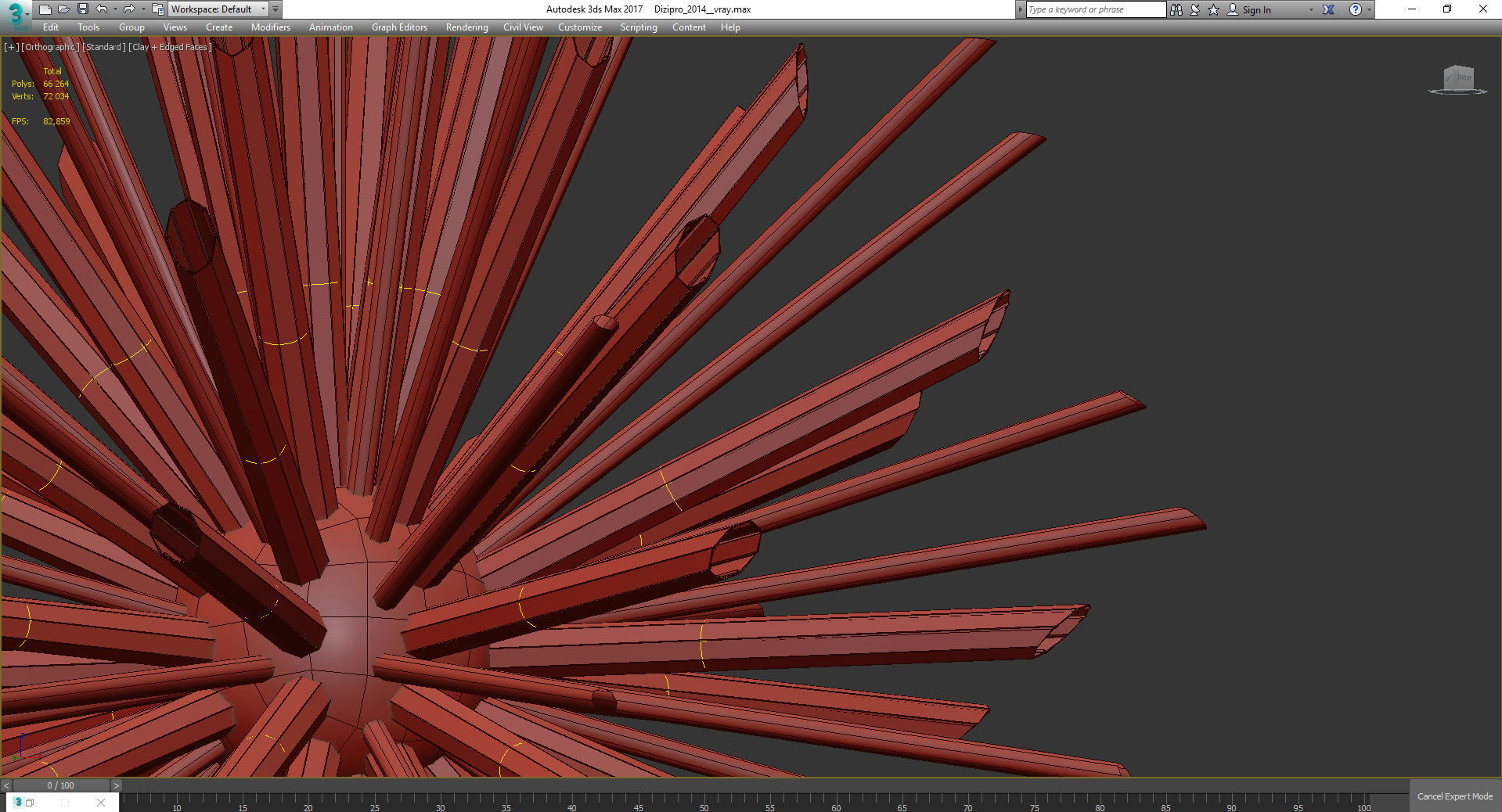Open the Scripting menu
Image resolution: width=1502 pixels, height=812 pixels.
point(639,27)
